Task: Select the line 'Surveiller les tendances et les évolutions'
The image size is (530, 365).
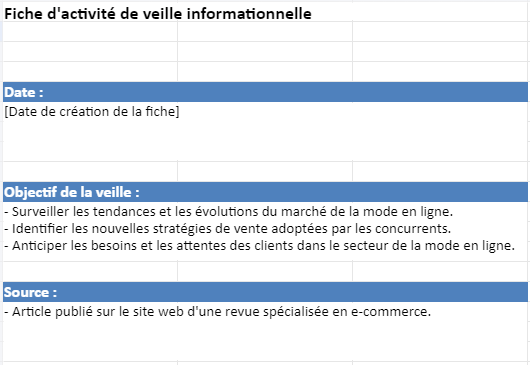Action: click(228, 212)
